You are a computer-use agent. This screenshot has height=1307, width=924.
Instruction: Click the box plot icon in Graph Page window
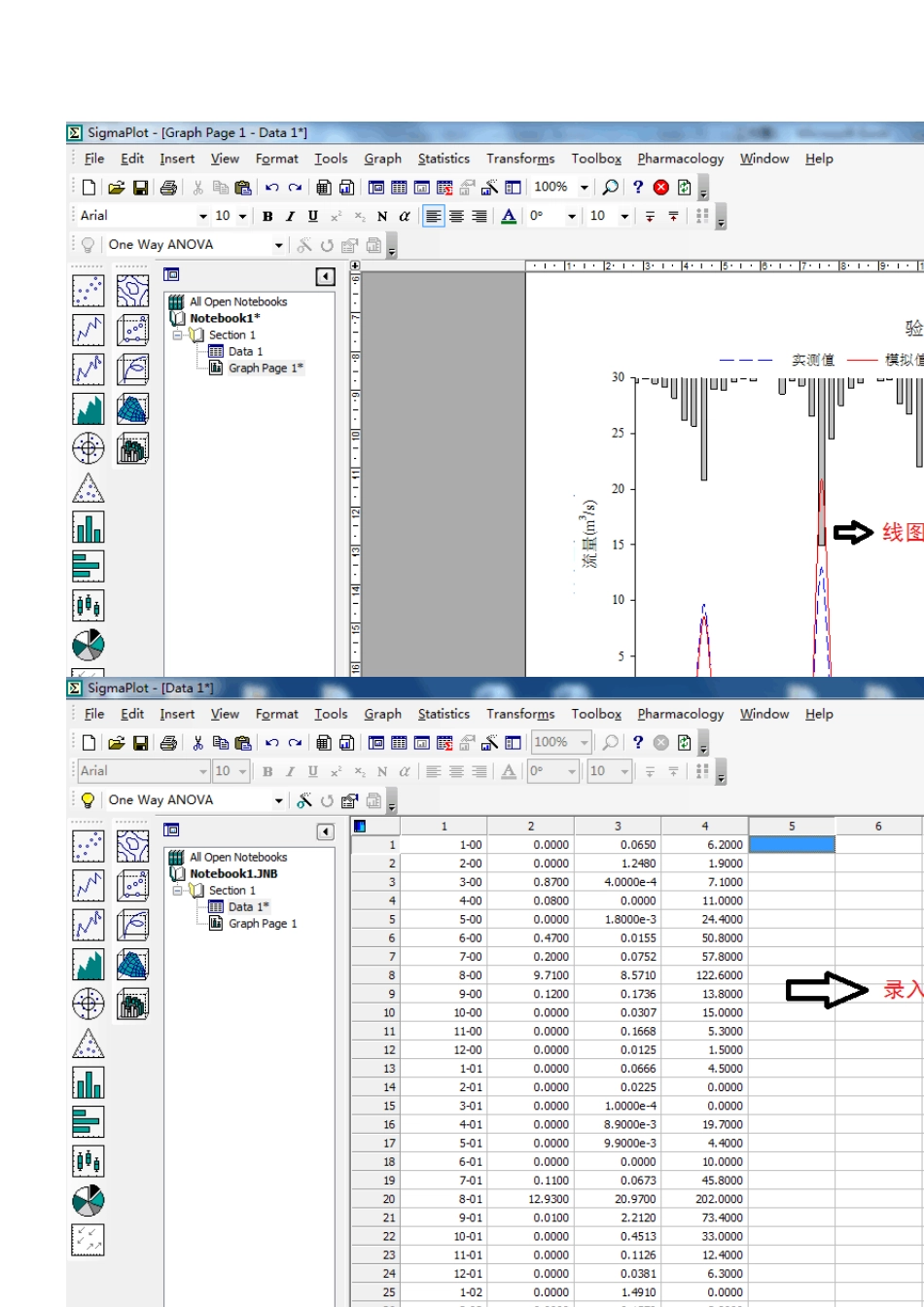pyautogui.click(x=88, y=606)
